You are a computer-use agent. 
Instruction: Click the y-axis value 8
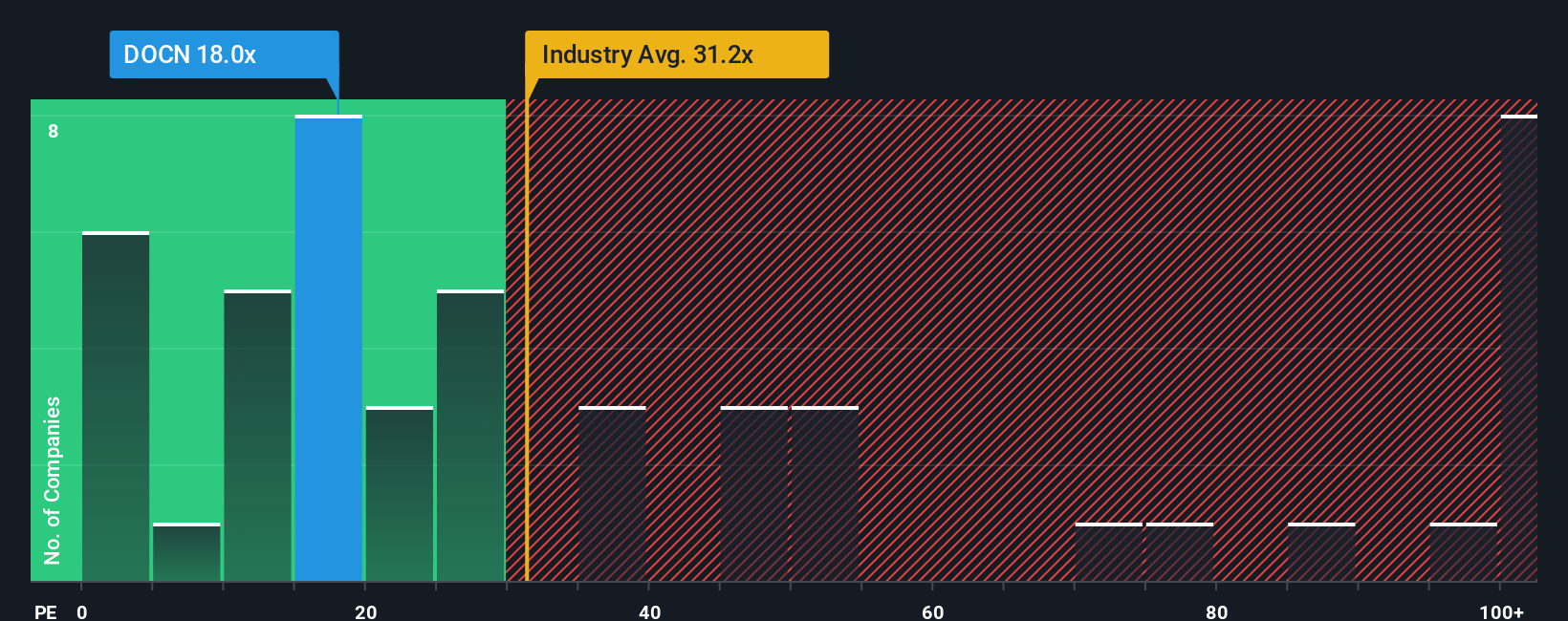point(54,132)
